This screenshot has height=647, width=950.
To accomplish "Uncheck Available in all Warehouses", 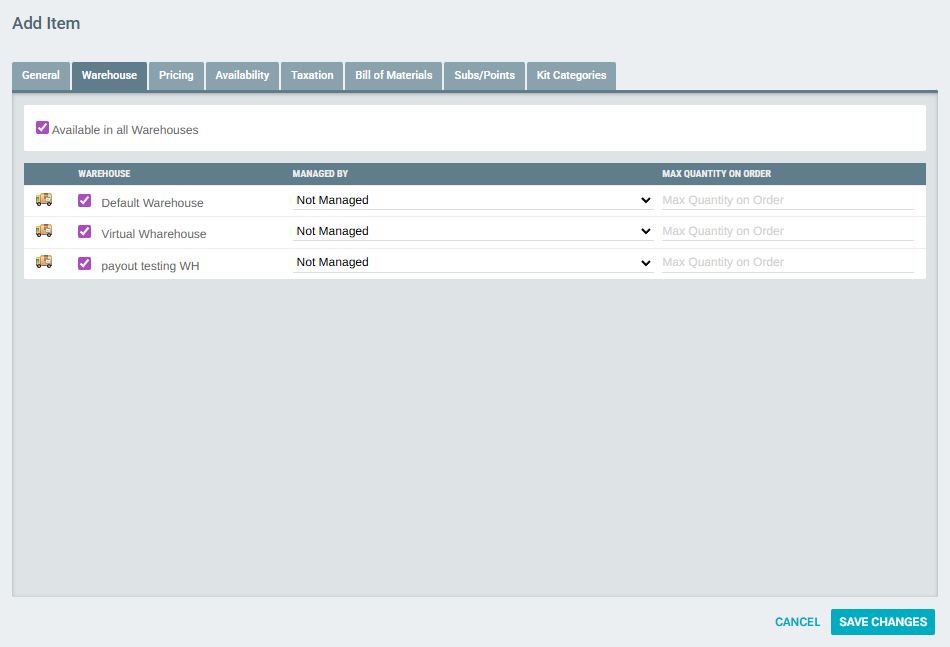I will (42, 128).
